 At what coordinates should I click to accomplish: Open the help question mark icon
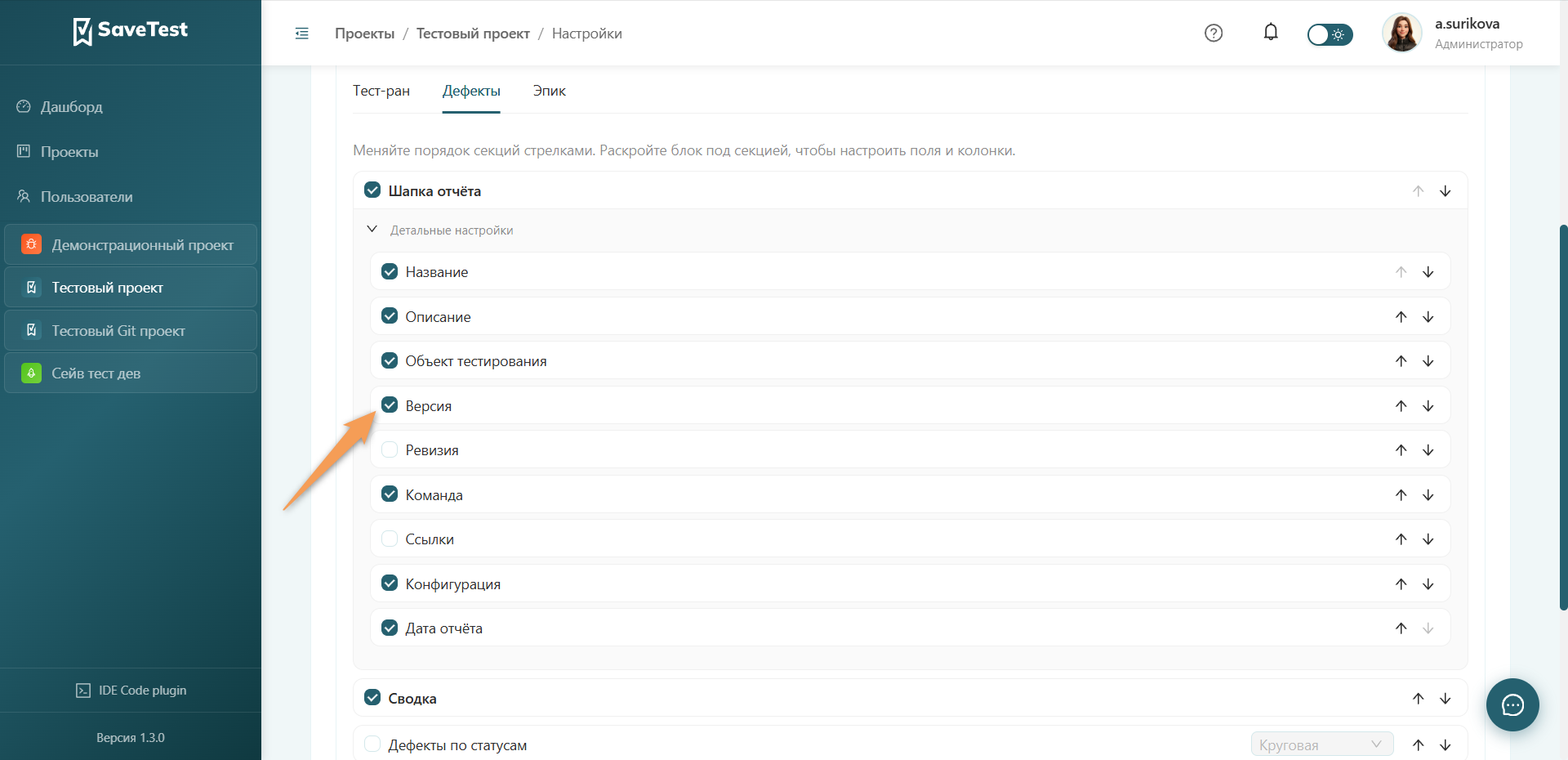coord(1214,33)
